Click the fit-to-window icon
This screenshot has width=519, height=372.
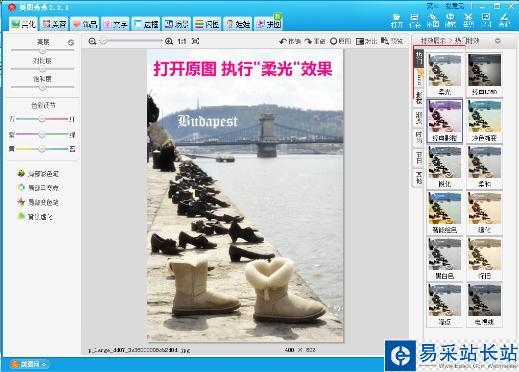tap(195, 41)
